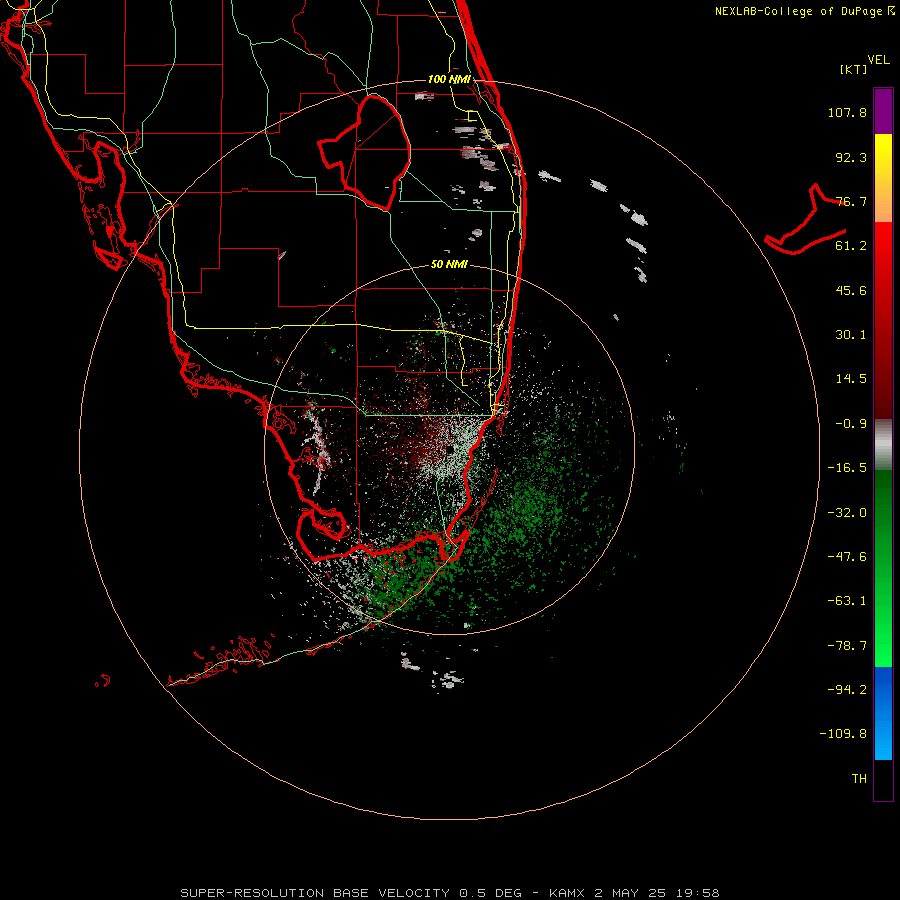This screenshot has height=900, width=900.
Task: Select the -78.7 scale value
Action: point(847,646)
